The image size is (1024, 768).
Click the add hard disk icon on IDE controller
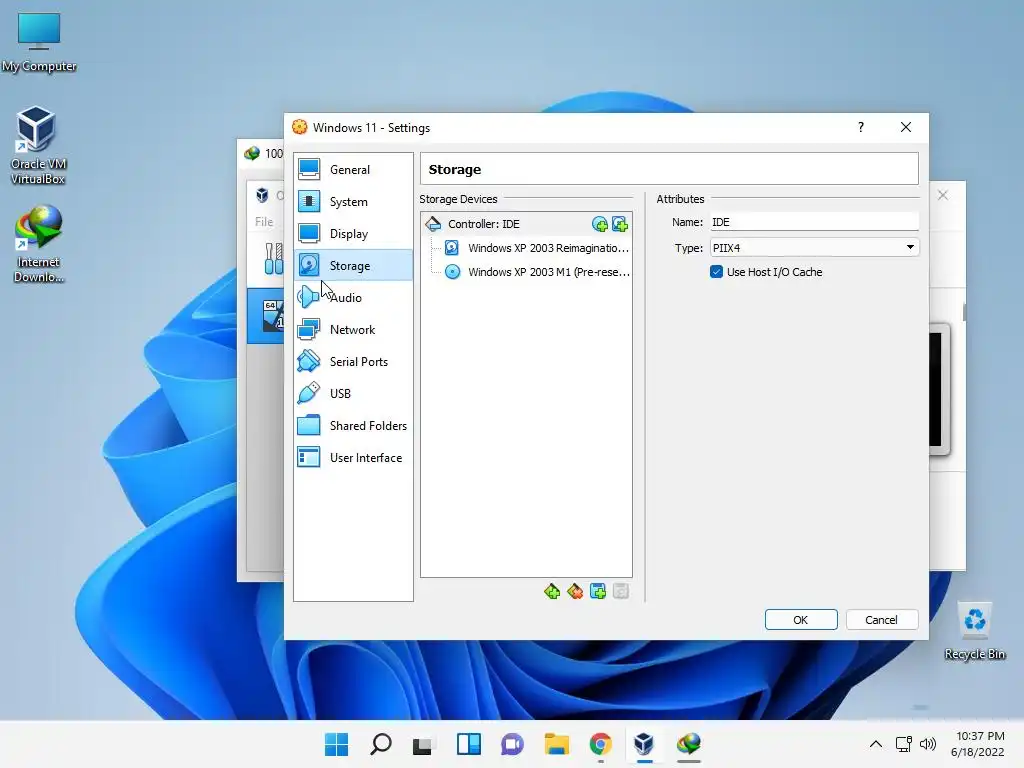coord(620,225)
